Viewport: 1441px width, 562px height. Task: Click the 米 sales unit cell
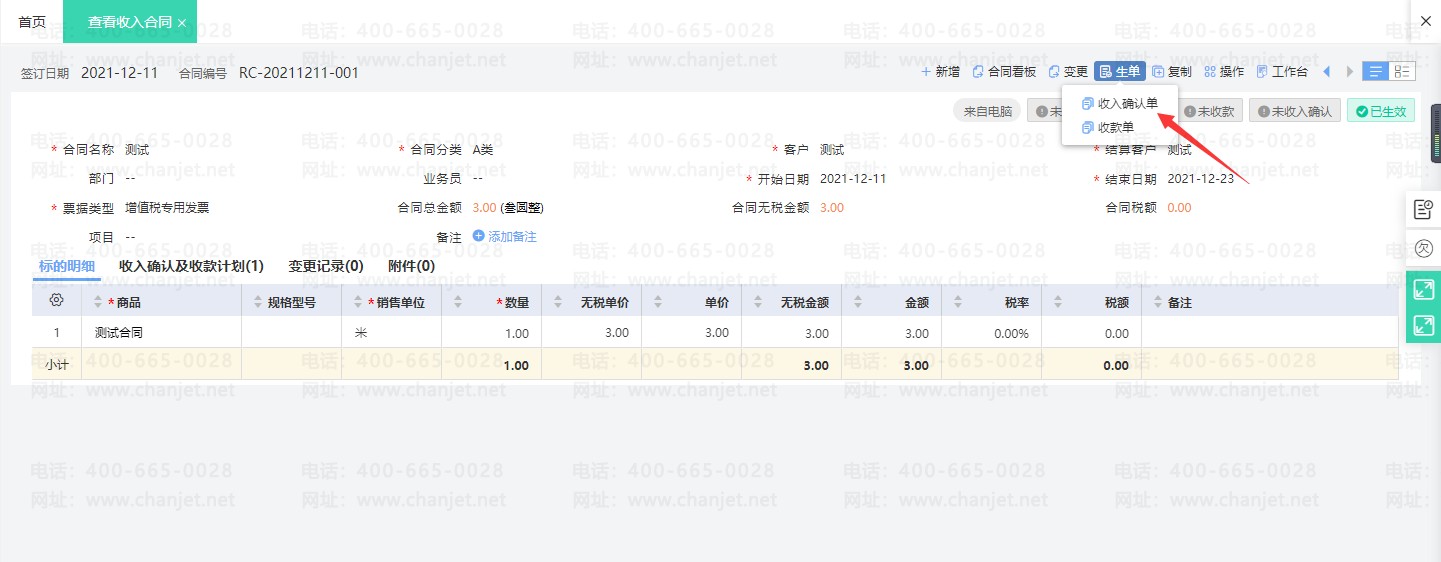(392, 333)
